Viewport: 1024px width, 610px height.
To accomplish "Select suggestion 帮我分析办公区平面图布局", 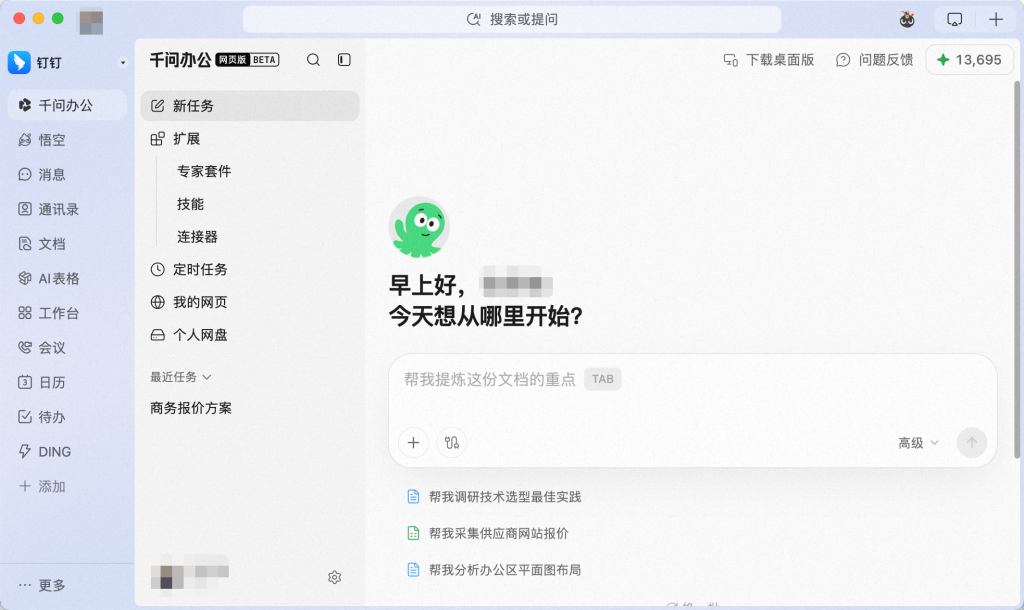I will point(494,570).
